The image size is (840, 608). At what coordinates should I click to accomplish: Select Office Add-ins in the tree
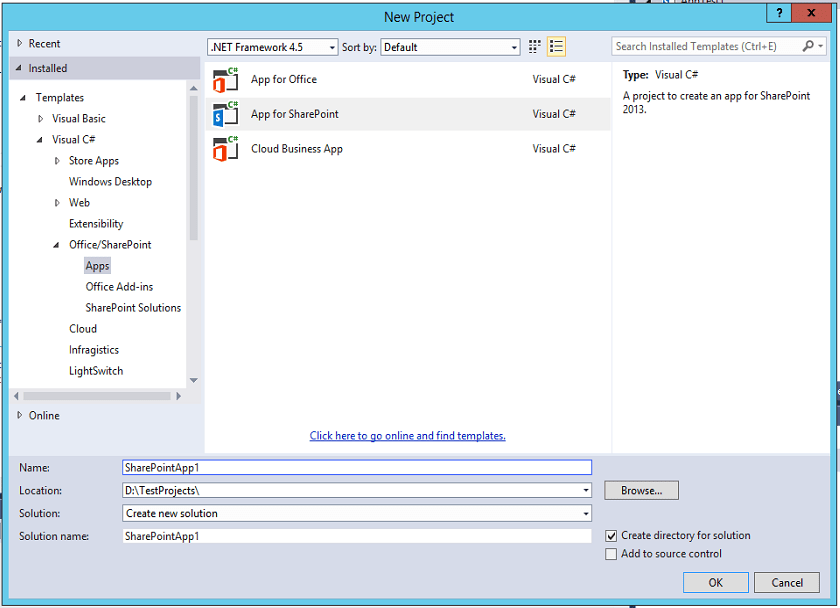click(119, 287)
